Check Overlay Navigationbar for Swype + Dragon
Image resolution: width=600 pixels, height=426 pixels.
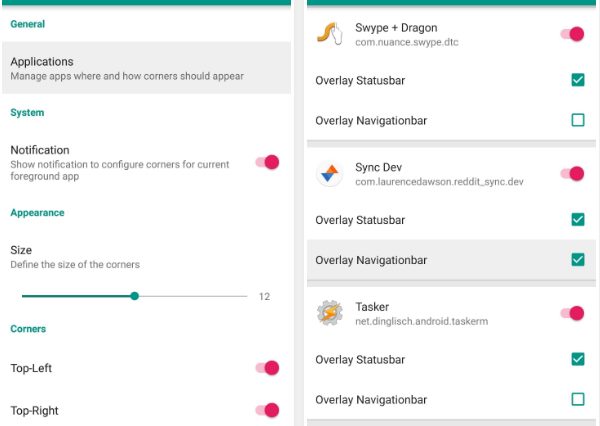578,120
